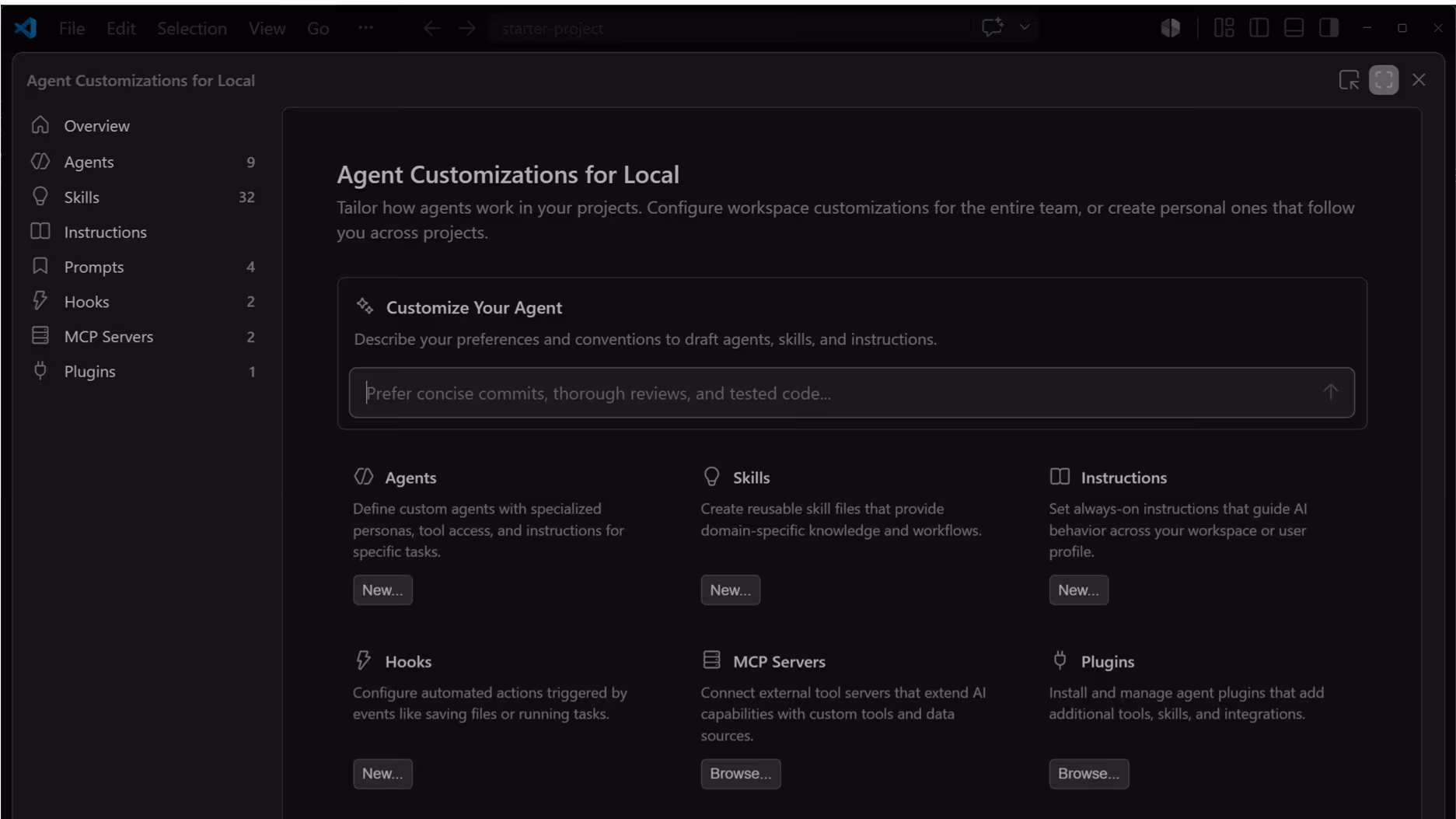Click the Prompts bookmark sidebar icon

click(x=40, y=266)
